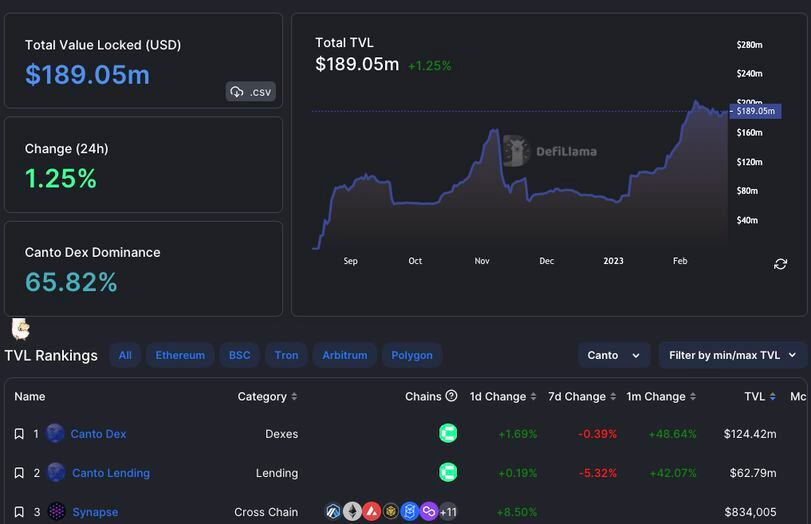
Task: Select the Polygon chain filter tab
Action: click(x=412, y=355)
